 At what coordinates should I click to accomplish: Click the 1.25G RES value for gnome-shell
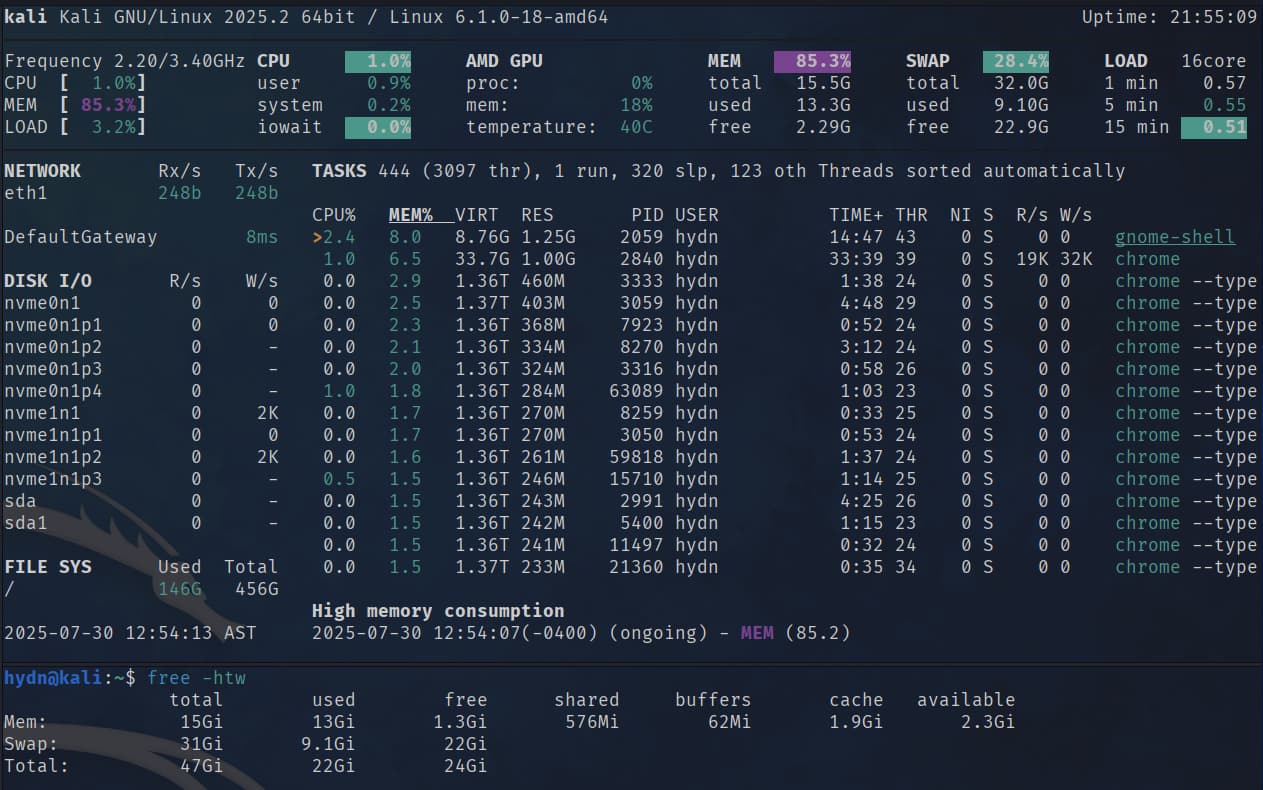tap(548, 237)
